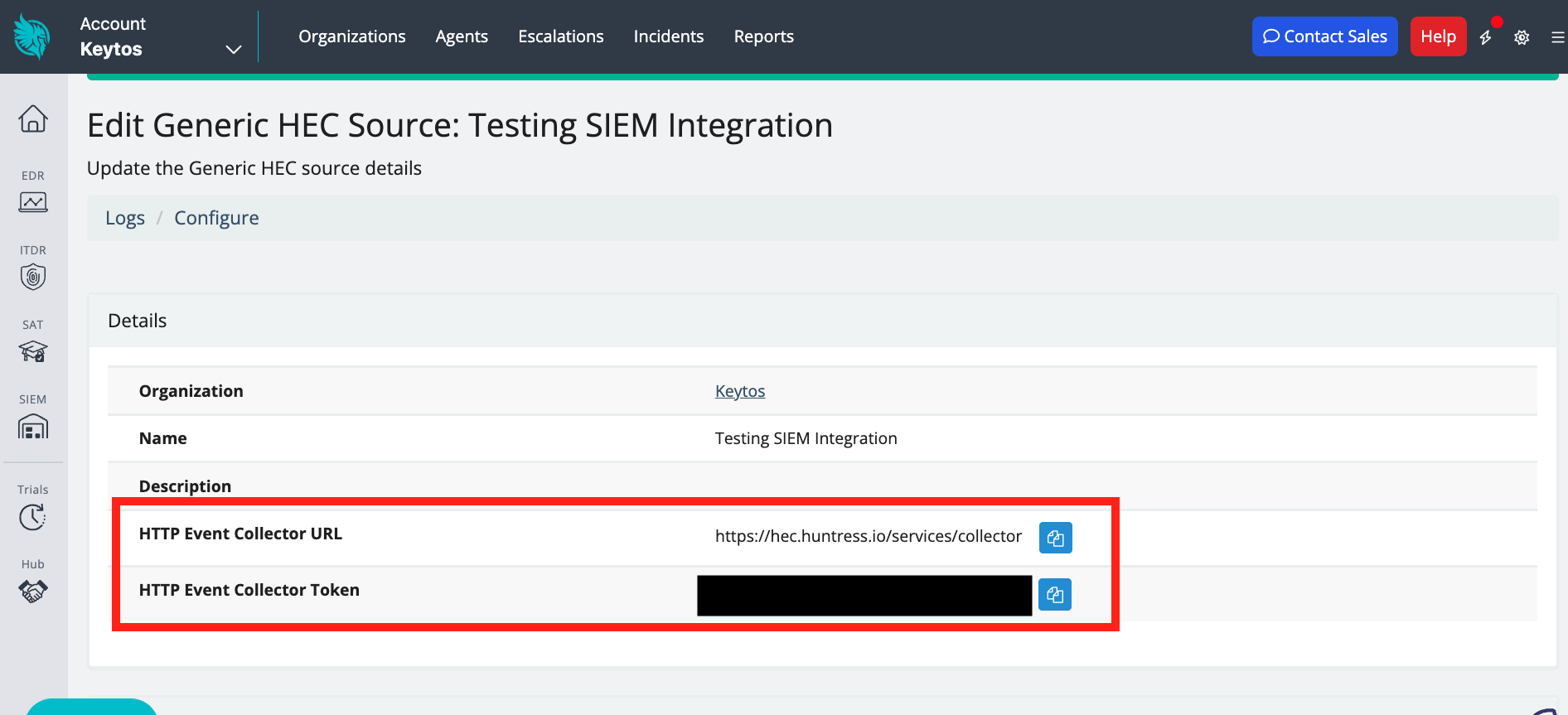1568x715 pixels.
Task: Click the Huntress logo in top-left
Action: point(31,36)
